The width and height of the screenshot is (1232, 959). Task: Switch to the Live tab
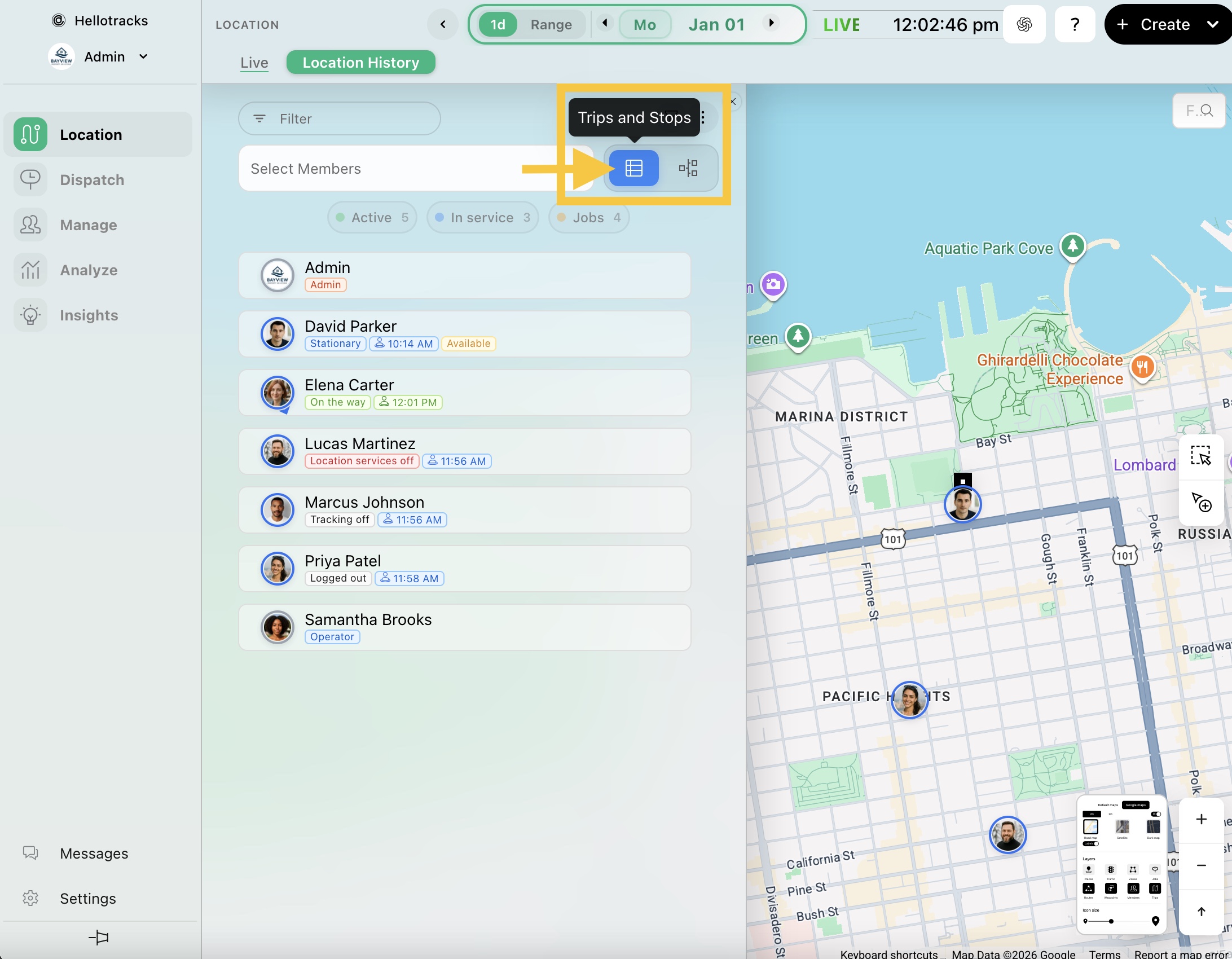tap(254, 63)
